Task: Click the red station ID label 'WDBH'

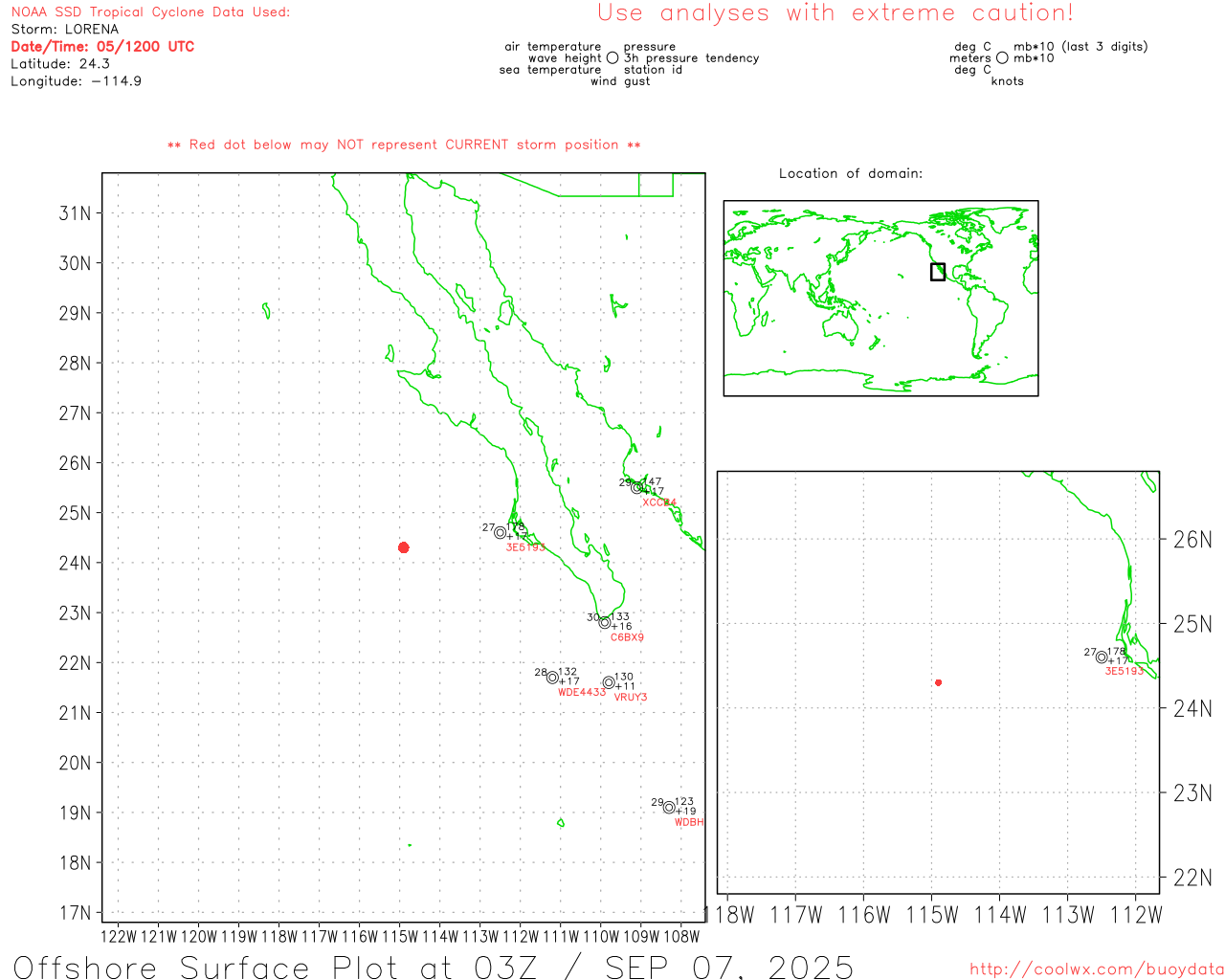Action: coord(689,823)
